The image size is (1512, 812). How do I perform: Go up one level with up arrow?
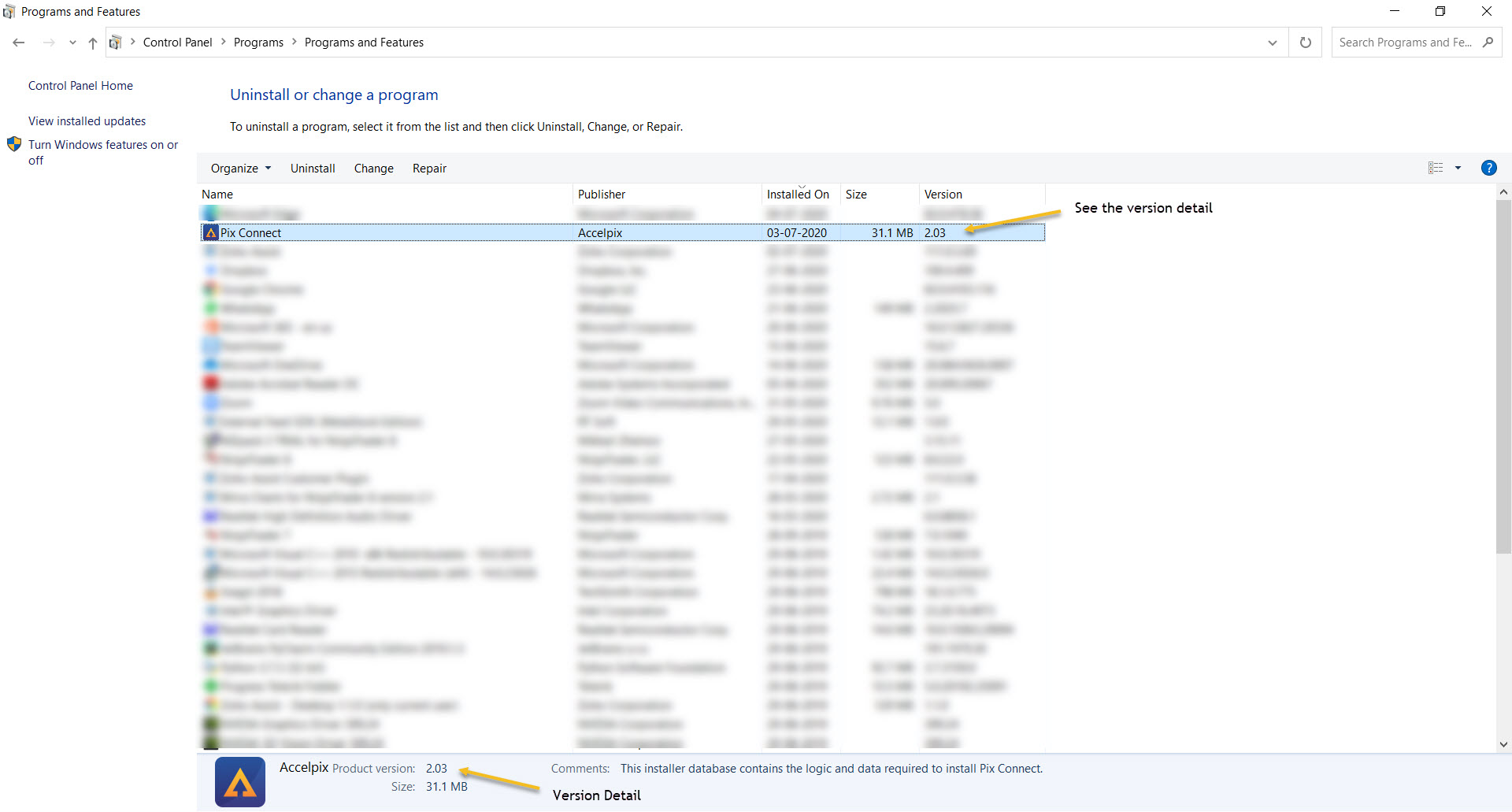point(93,43)
